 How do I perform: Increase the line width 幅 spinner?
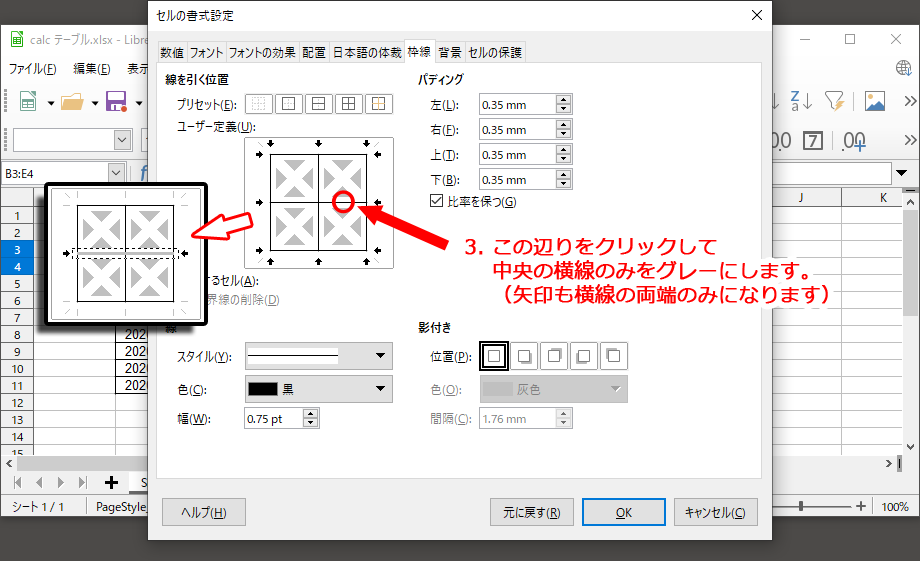click(310, 414)
